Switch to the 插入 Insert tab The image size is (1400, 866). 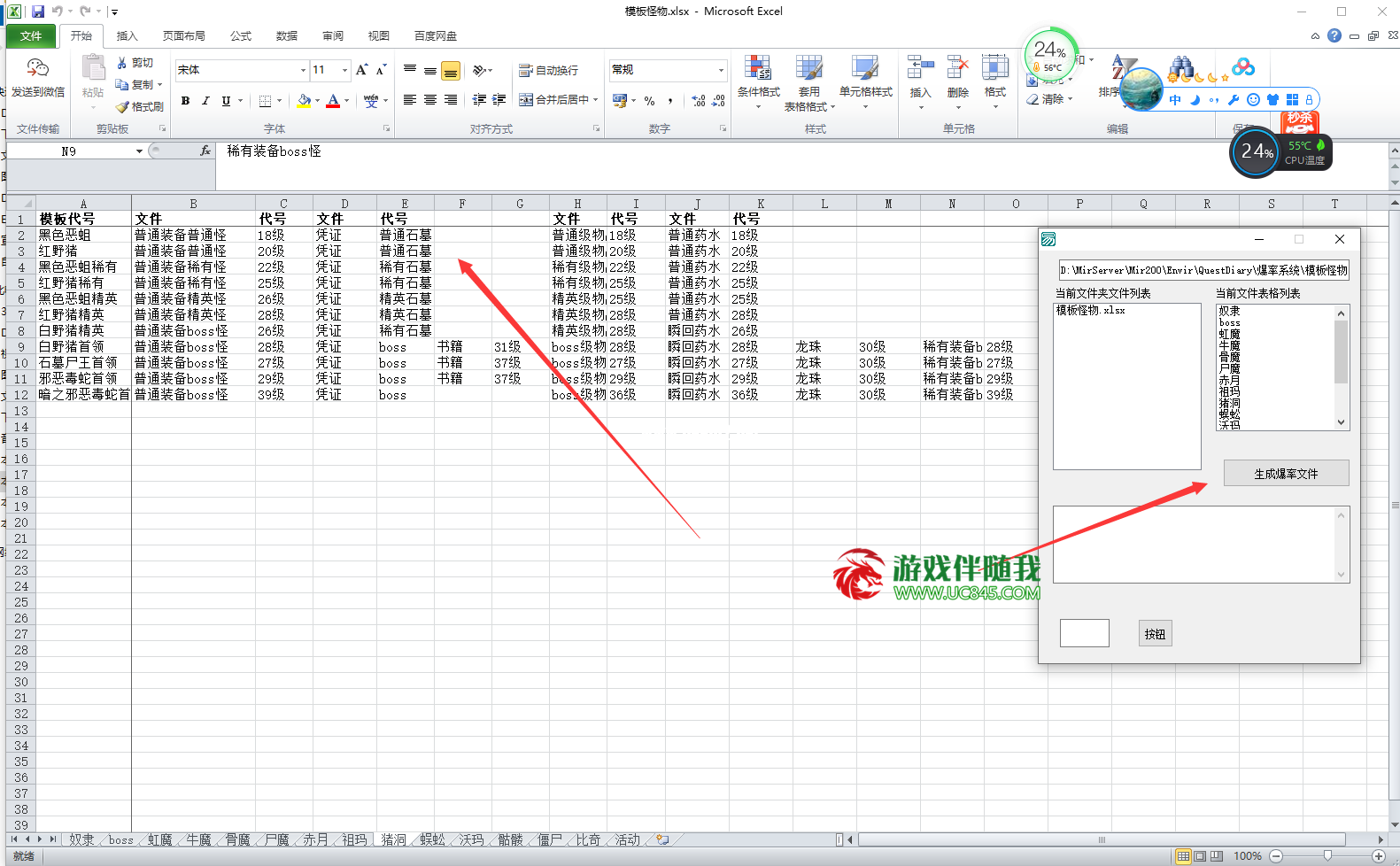[x=128, y=35]
